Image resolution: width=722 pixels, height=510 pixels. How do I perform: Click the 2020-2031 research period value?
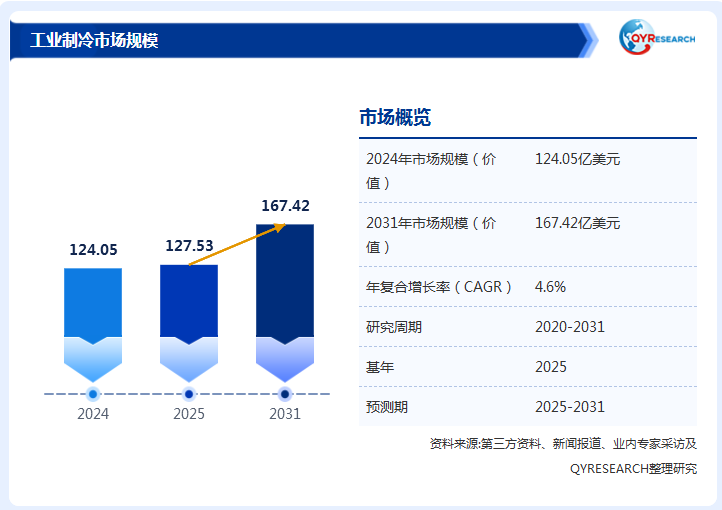click(x=570, y=327)
